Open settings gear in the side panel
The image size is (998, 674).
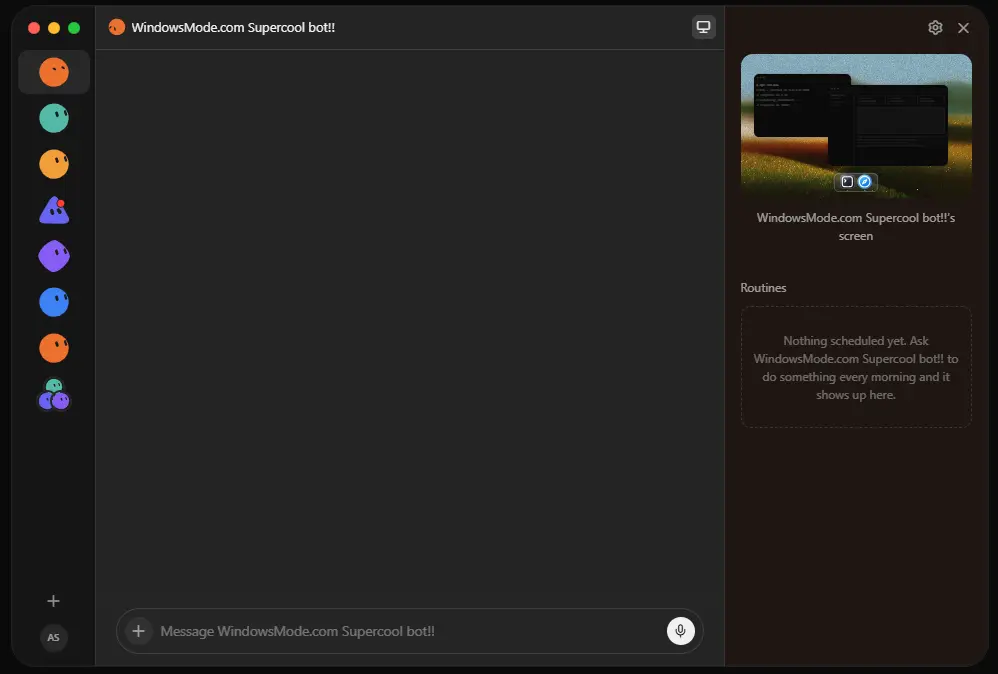click(935, 27)
